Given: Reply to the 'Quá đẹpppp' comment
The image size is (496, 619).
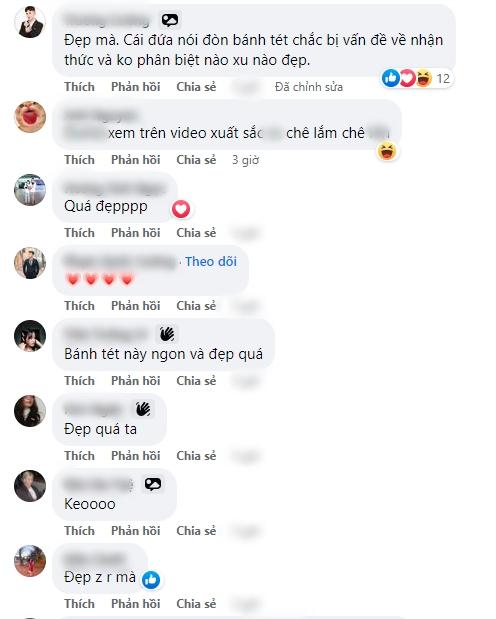Looking at the screenshot, I should tap(135, 233).
